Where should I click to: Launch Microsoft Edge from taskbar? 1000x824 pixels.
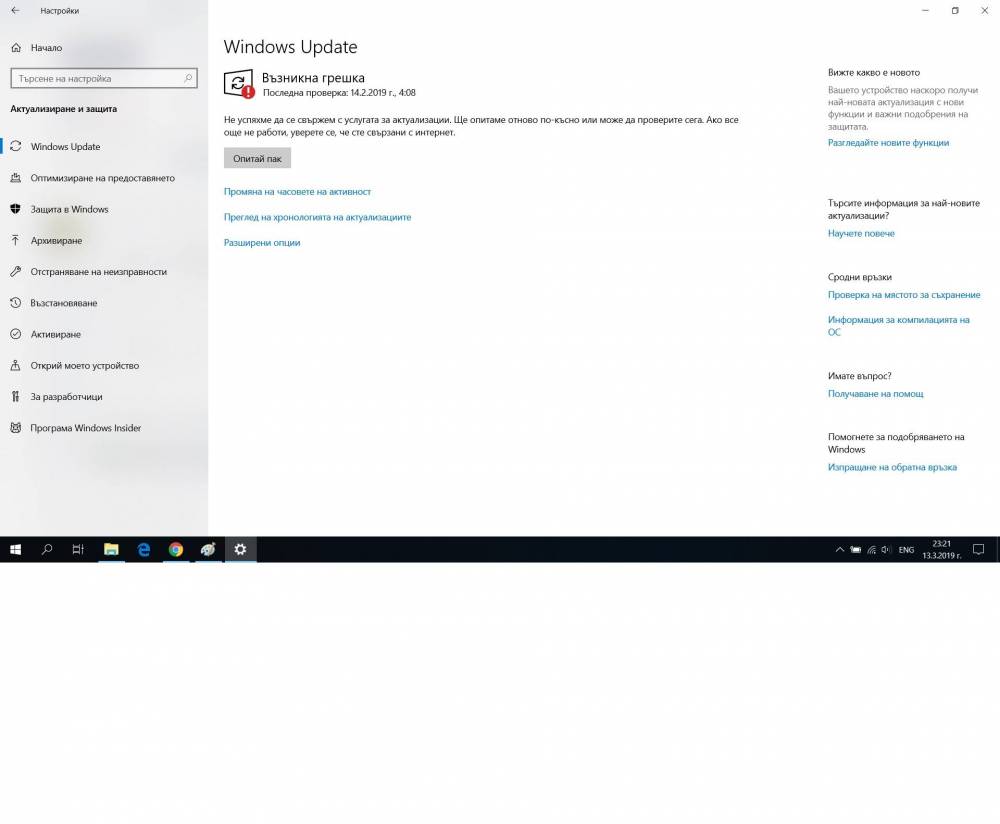(143, 549)
